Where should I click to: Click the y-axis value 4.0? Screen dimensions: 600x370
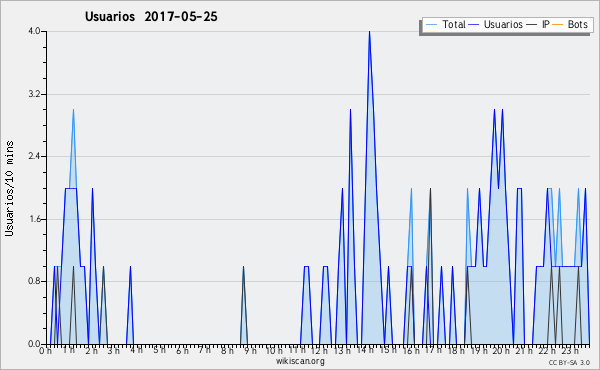click(34, 31)
